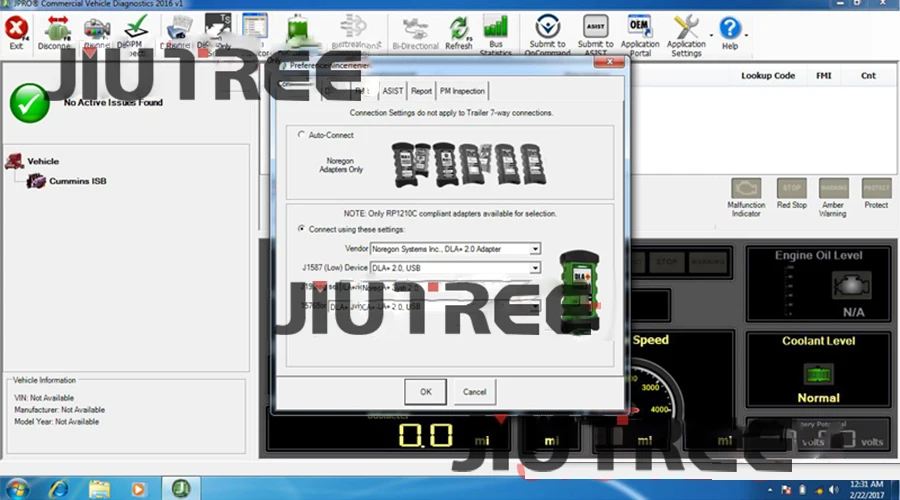Click the Coolant Level Normal status
This screenshot has height=500, width=900.
point(818,398)
